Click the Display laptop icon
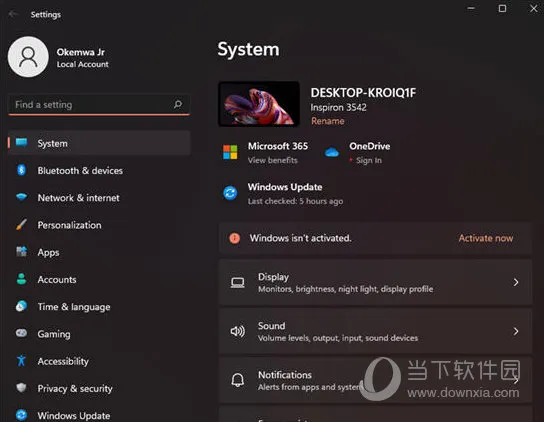 pyautogui.click(x=238, y=282)
